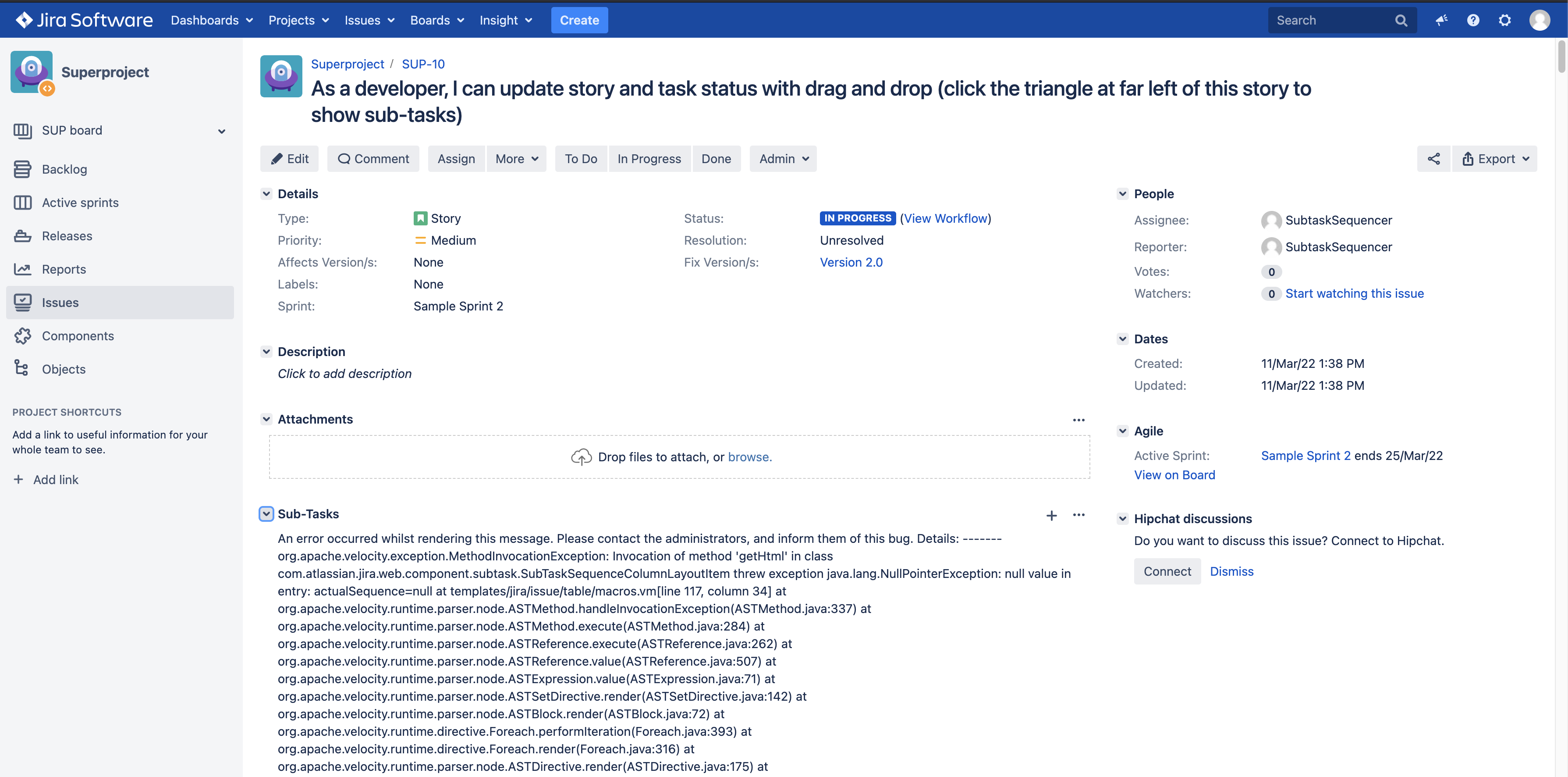Open the settings gear icon
Viewport: 1568px width, 777px height.
tap(1504, 20)
